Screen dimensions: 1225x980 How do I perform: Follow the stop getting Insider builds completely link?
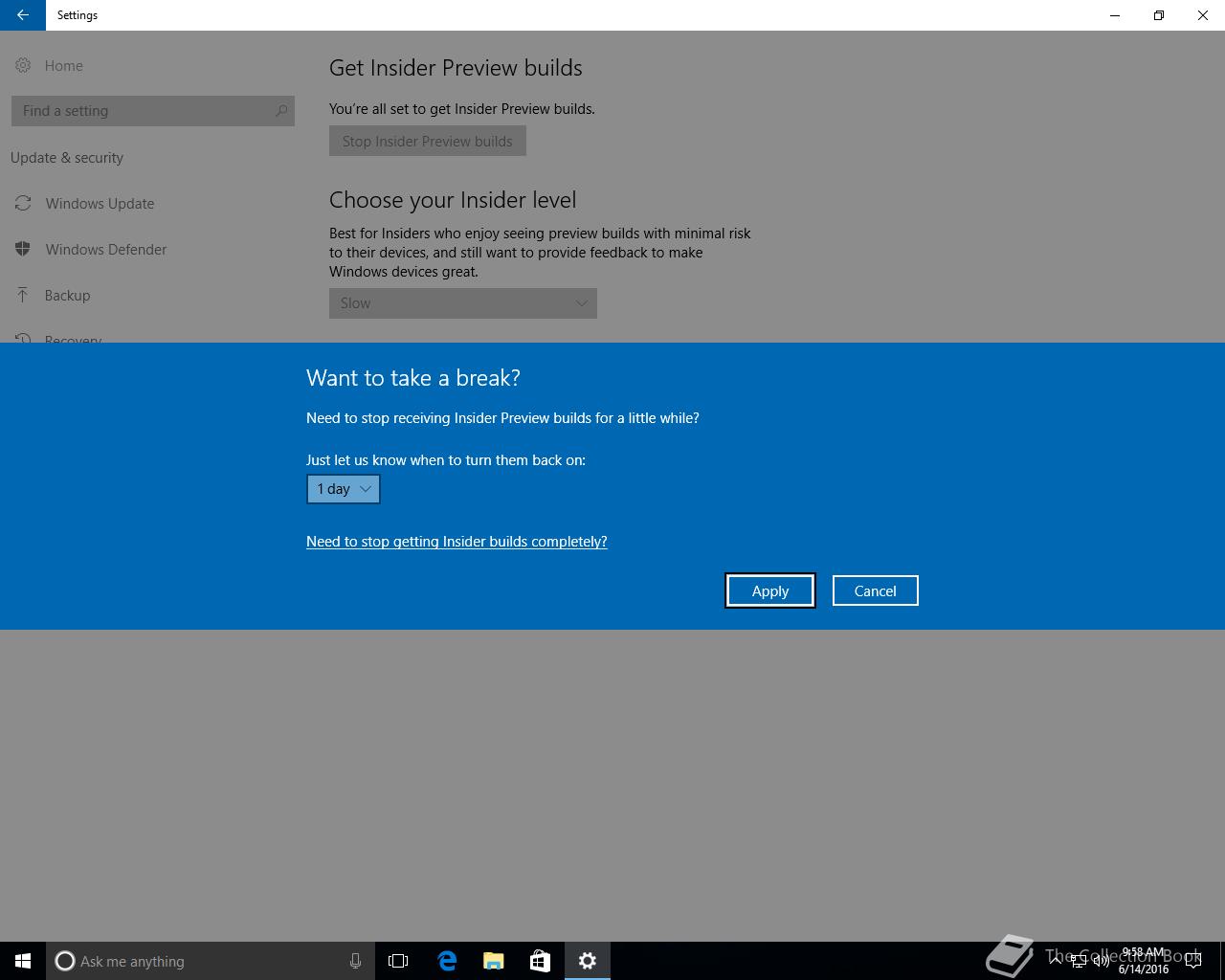pos(457,542)
